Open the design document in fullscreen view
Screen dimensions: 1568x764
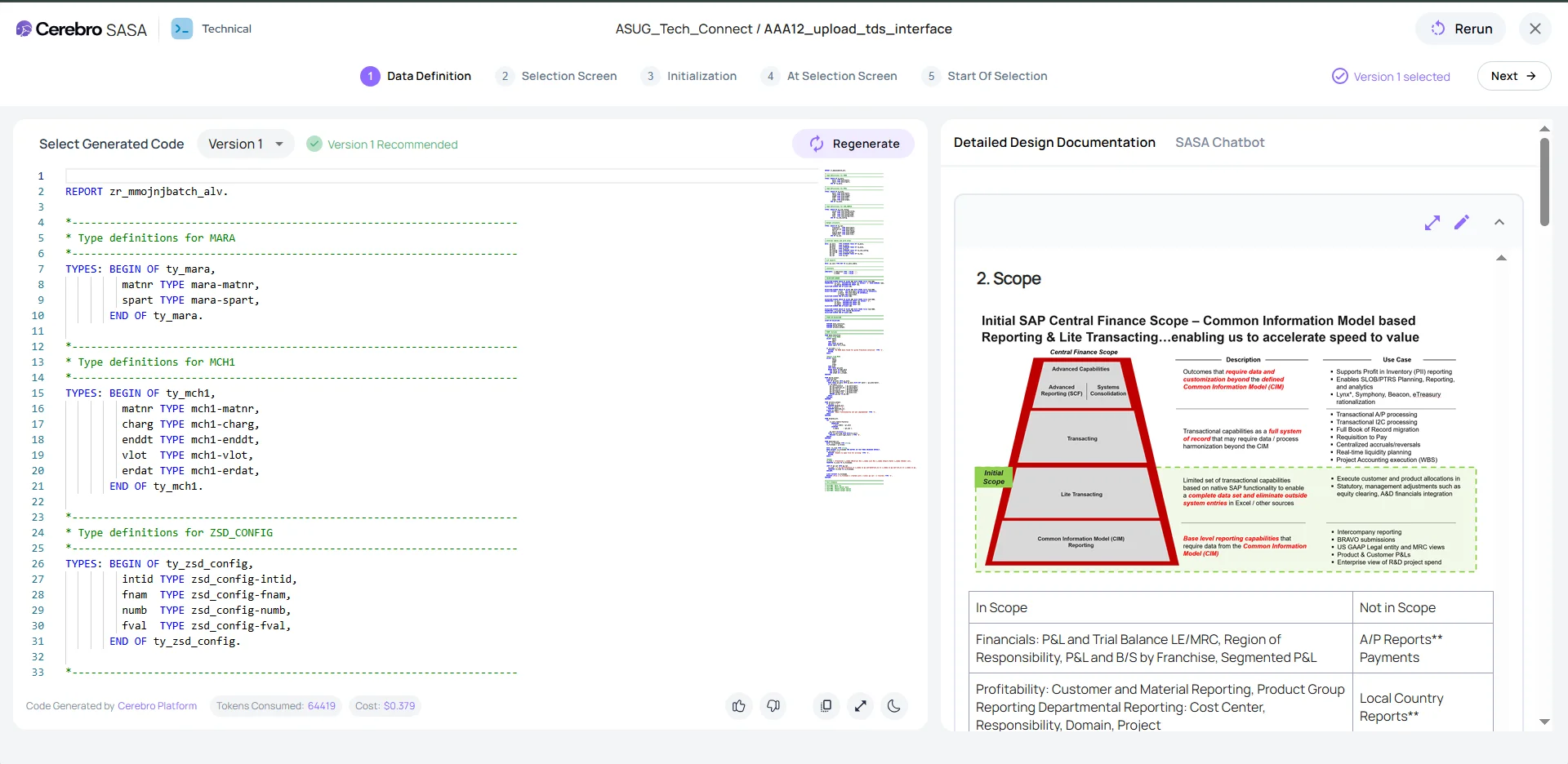[x=1434, y=222]
